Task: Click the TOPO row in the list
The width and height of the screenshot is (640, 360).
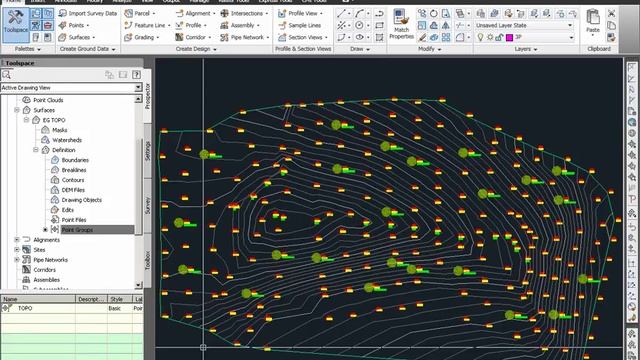Action: tap(71, 309)
